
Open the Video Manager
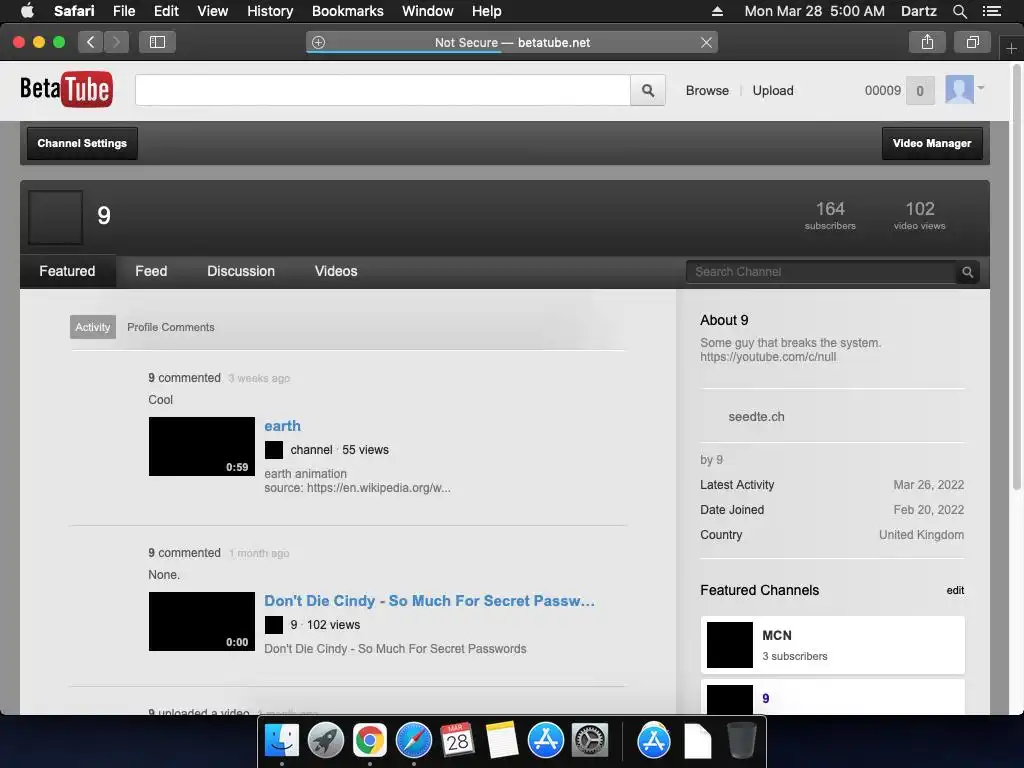pos(932,143)
